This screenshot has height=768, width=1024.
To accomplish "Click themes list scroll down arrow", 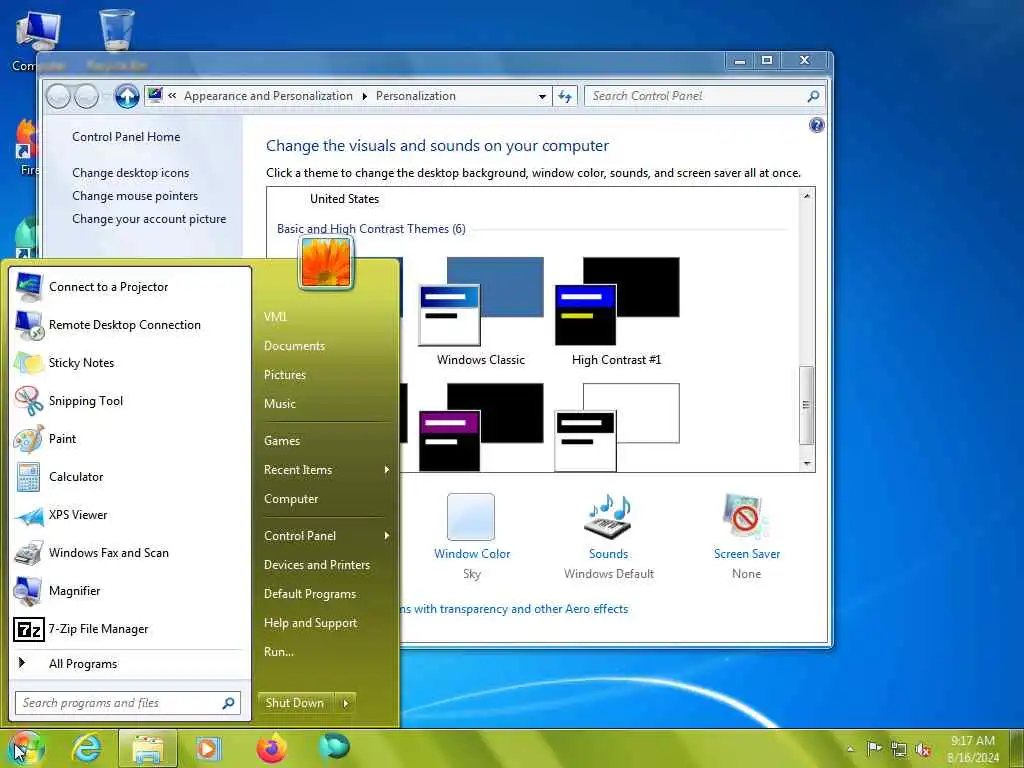I will click(x=807, y=463).
